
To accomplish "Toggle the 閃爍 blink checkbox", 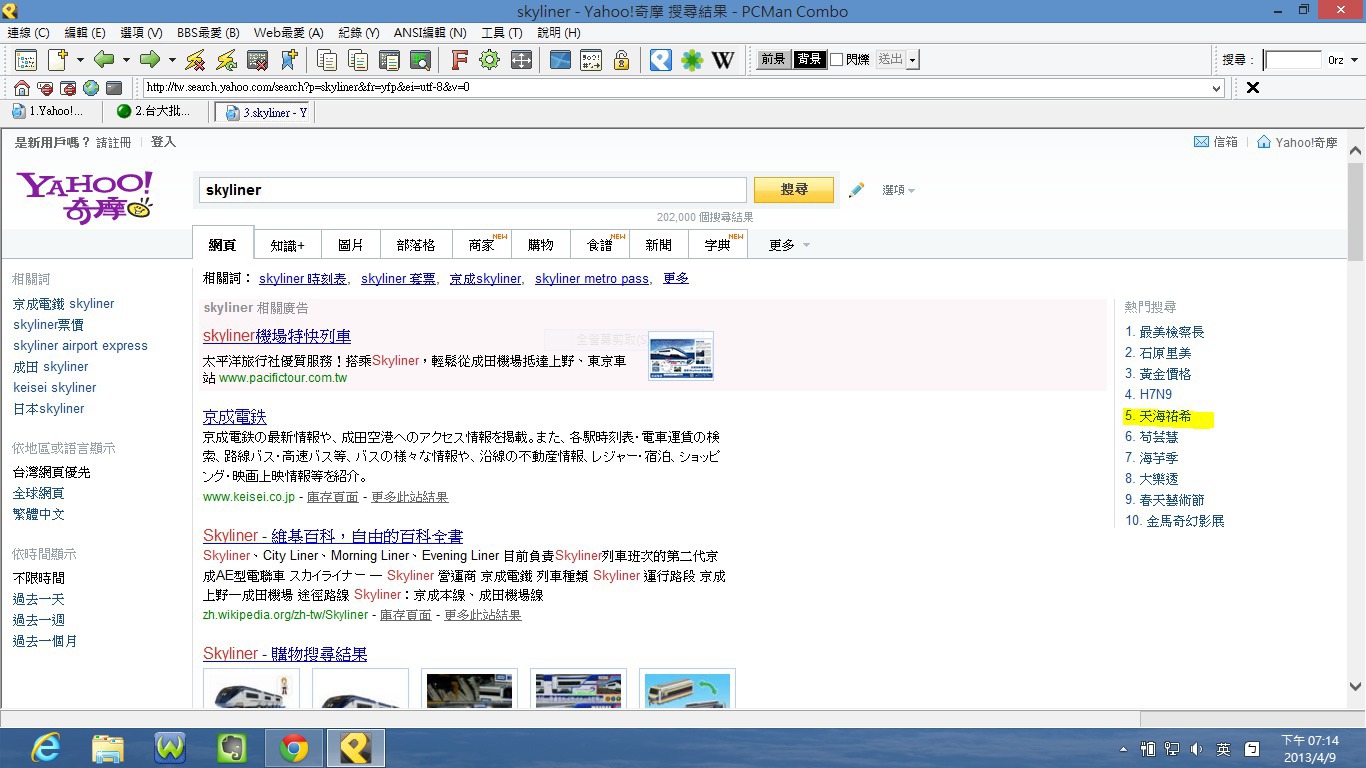I will click(x=837, y=60).
